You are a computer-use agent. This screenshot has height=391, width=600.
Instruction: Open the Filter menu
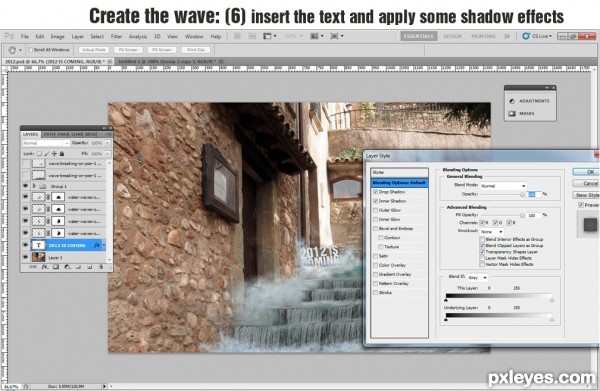[116, 36]
